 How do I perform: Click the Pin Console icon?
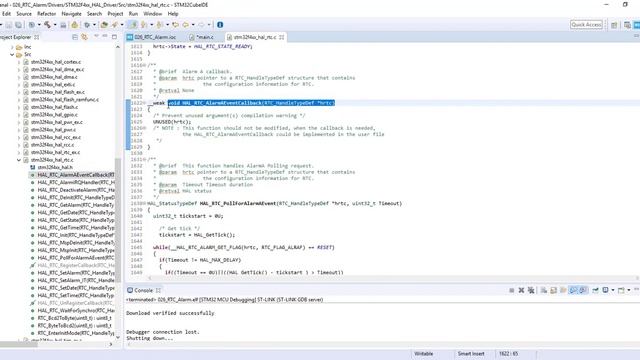pos(595,290)
